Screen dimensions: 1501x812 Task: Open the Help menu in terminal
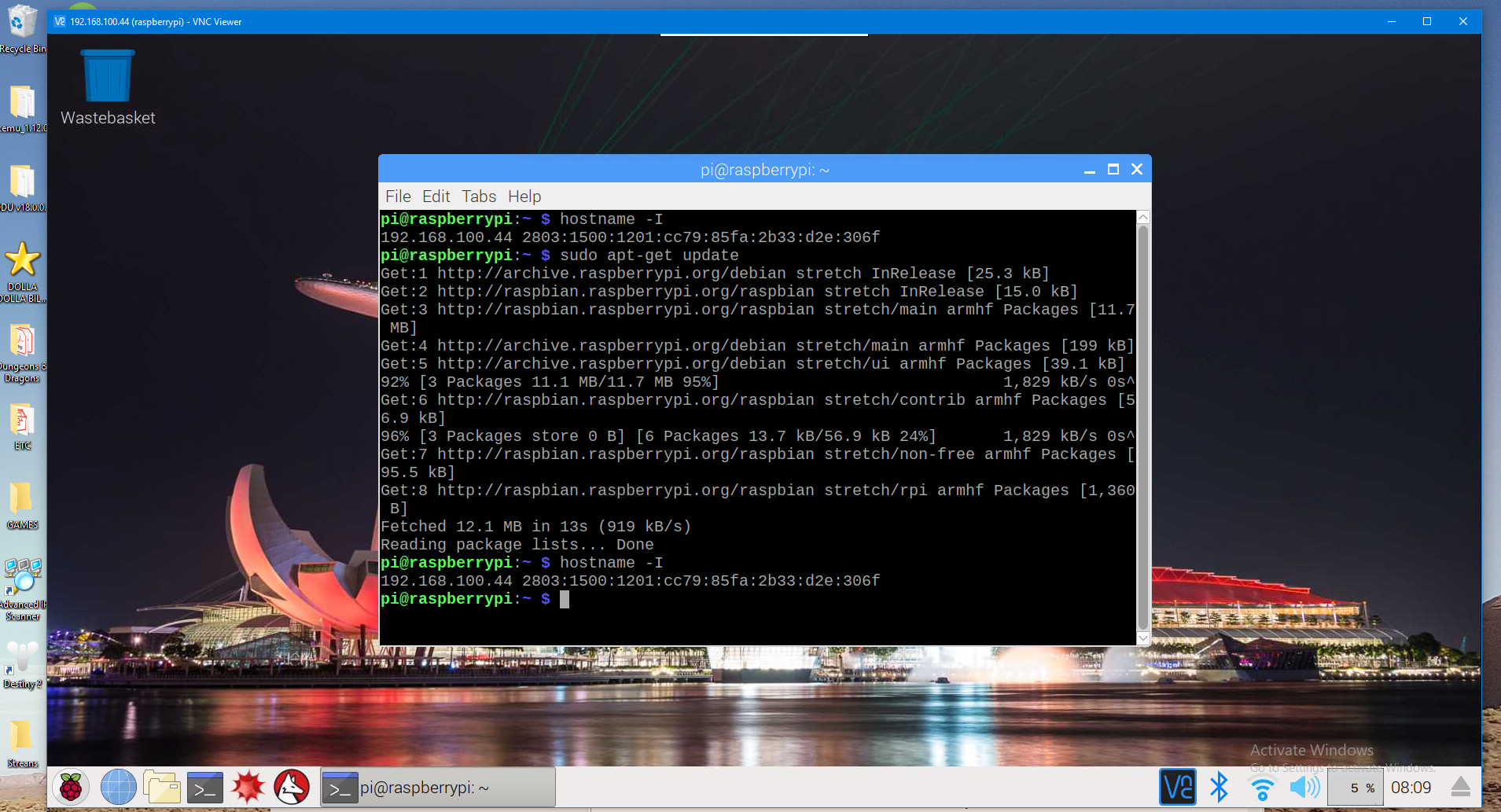(x=524, y=197)
